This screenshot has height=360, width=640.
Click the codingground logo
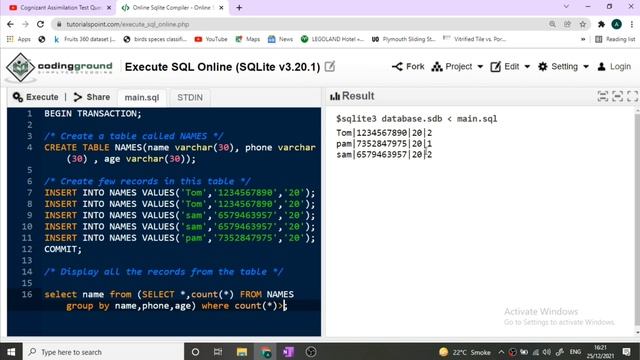59,67
